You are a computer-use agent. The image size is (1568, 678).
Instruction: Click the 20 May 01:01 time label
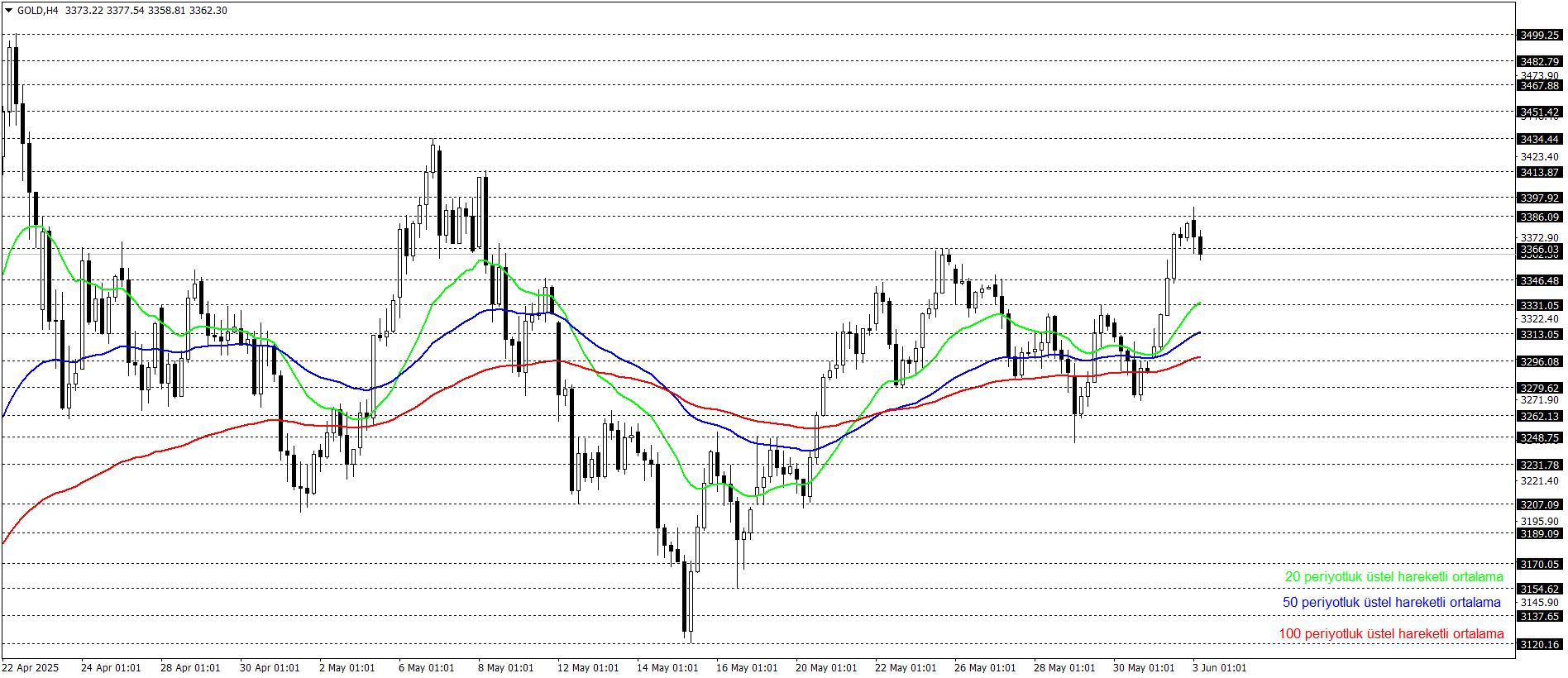826,667
